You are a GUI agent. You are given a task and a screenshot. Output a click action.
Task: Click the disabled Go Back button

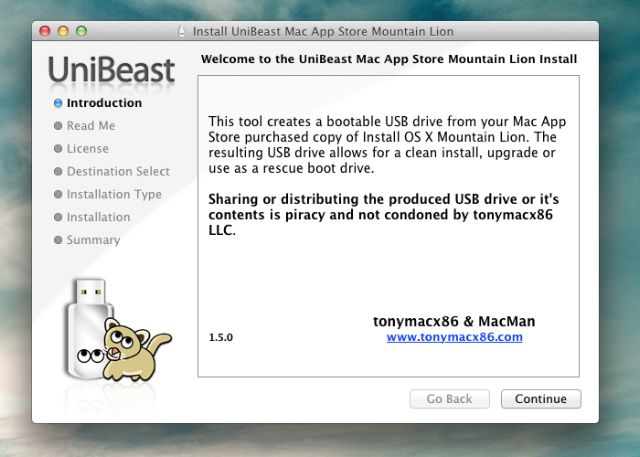click(x=449, y=399)
